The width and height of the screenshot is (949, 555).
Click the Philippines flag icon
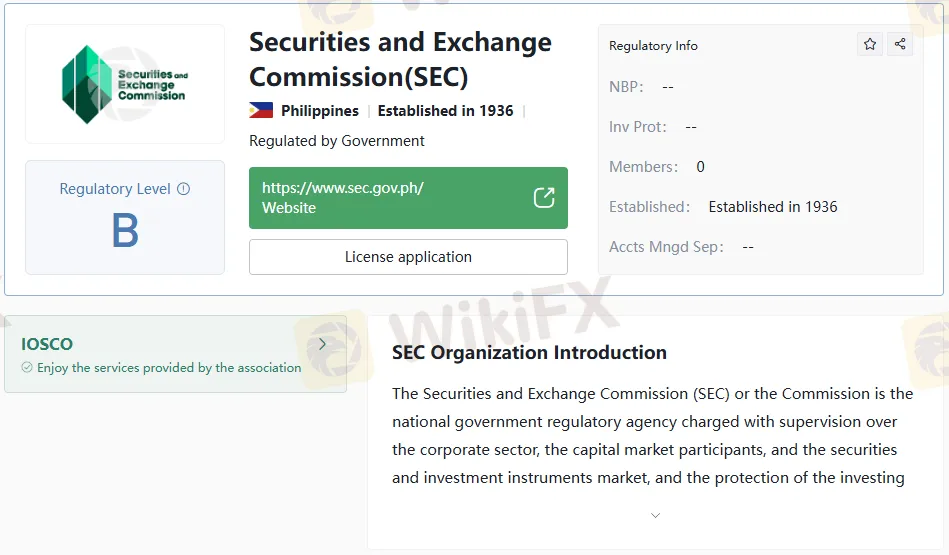(261, 111)
